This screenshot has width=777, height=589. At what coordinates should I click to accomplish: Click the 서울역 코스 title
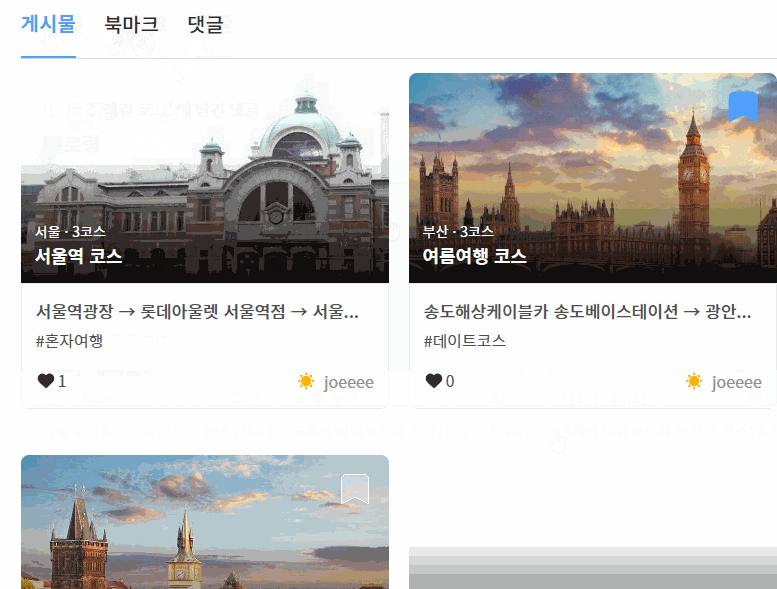78,256
